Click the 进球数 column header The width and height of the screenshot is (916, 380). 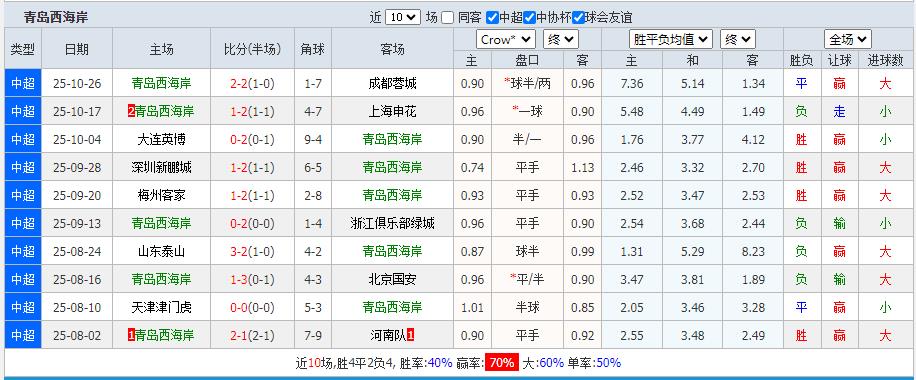pyautogui.click(x=885, y=60)
